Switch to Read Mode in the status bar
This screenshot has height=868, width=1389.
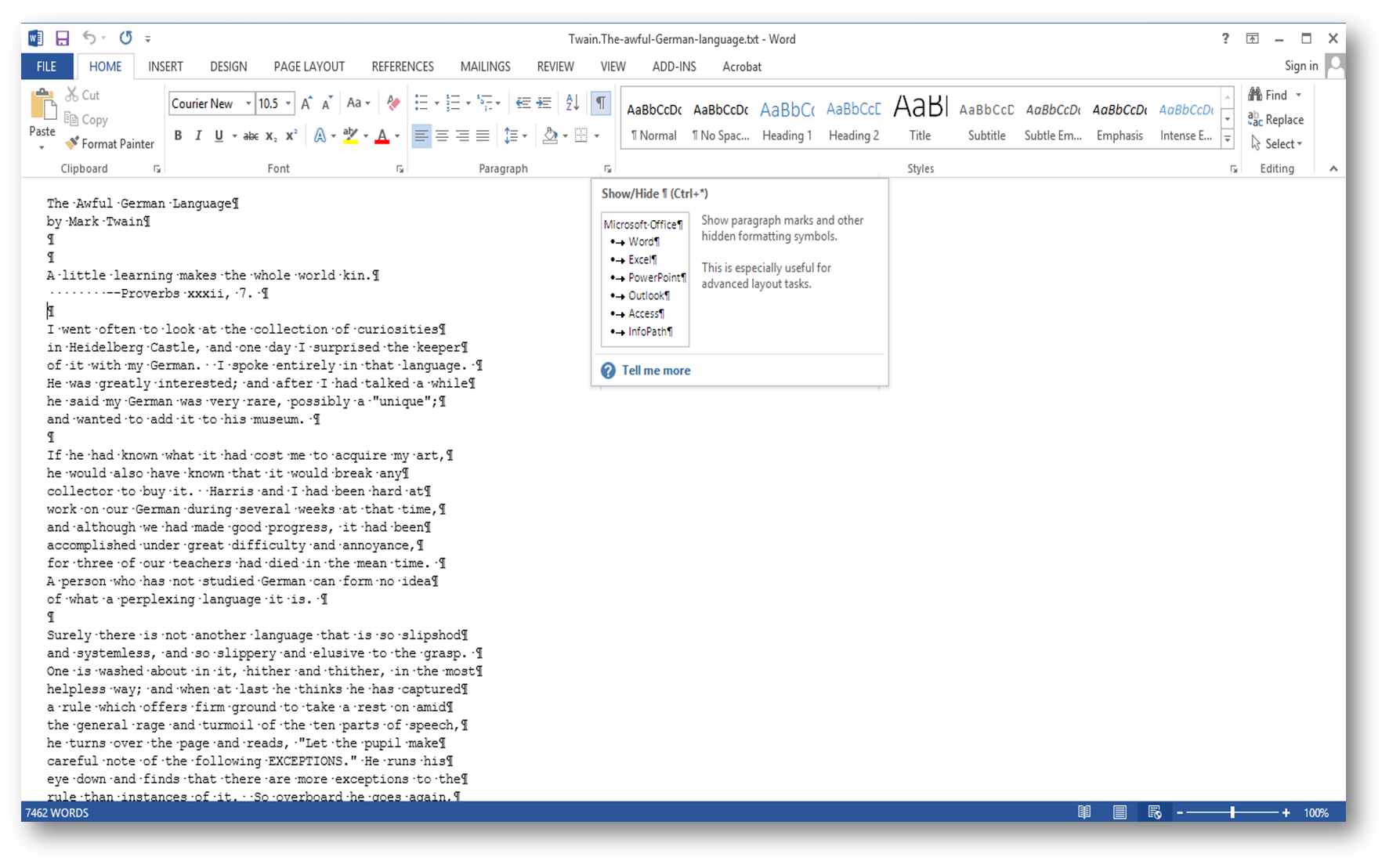pos(1084,812)
